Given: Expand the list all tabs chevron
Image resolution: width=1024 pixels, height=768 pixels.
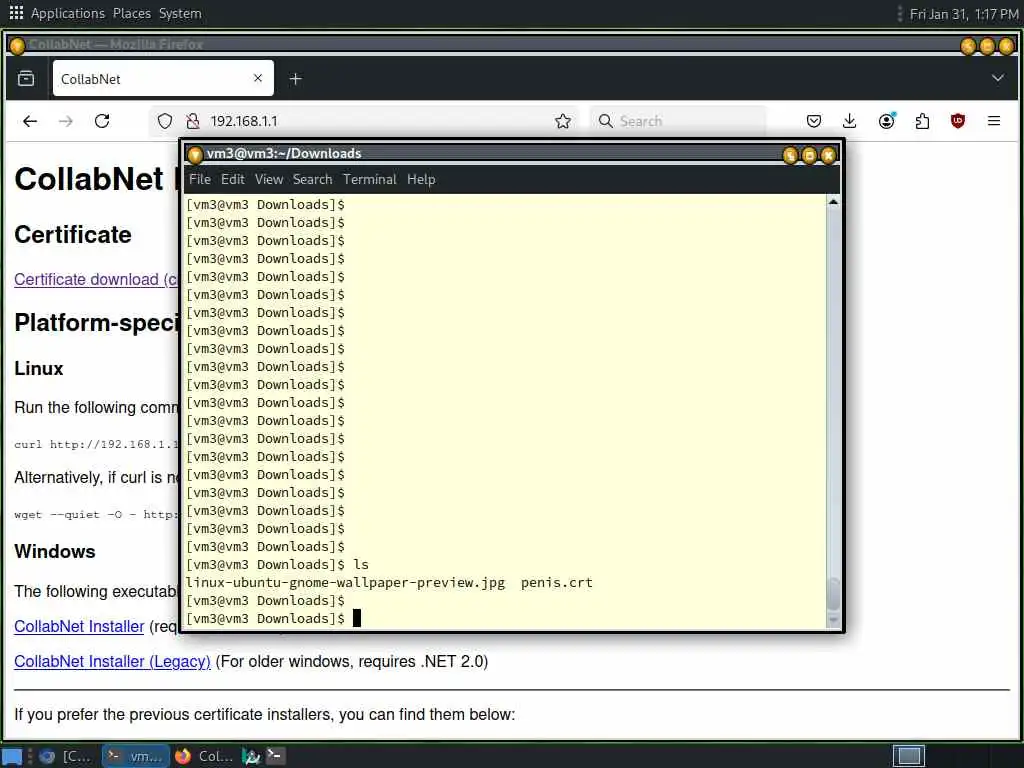Looking at the screenshot, I should [997, 78].
